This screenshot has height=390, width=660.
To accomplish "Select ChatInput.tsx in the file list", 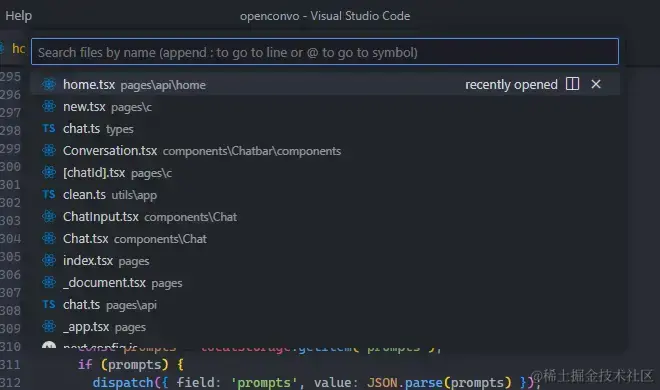I will 325,216.
